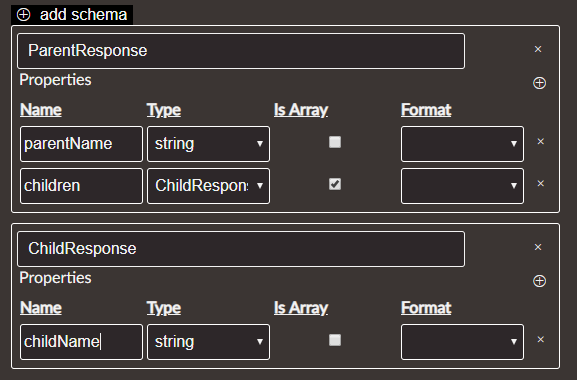
Task: Click the ChildResponse schema name field
Action: [x=241, y=249]
